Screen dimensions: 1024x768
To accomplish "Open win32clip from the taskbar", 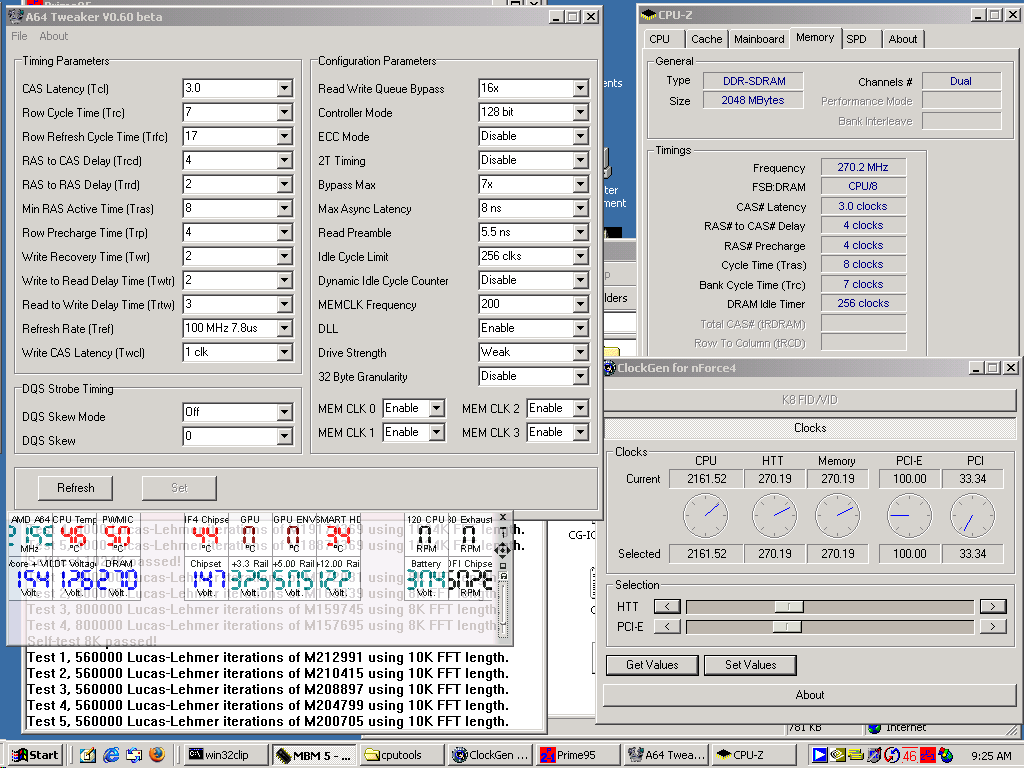I will [226, 755].
